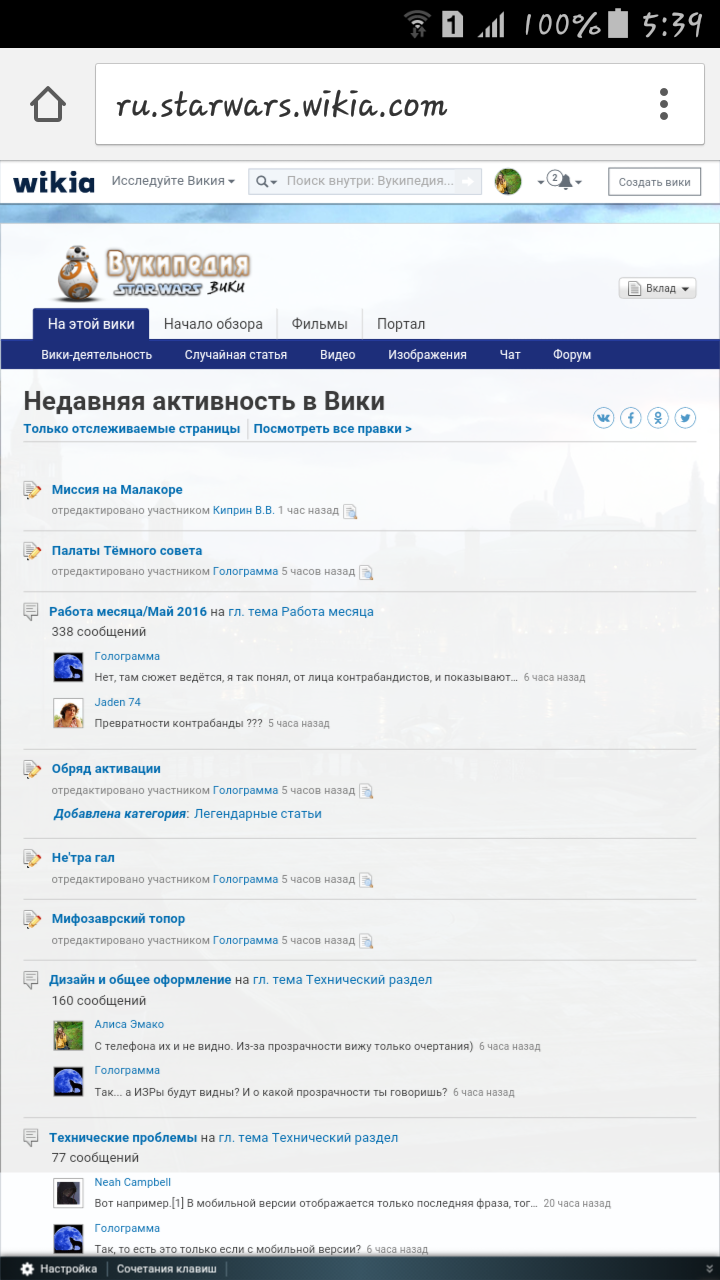View diff icon for Обряд активации
This screenshot has height=1280, width=720.
(x=366, y=791)
